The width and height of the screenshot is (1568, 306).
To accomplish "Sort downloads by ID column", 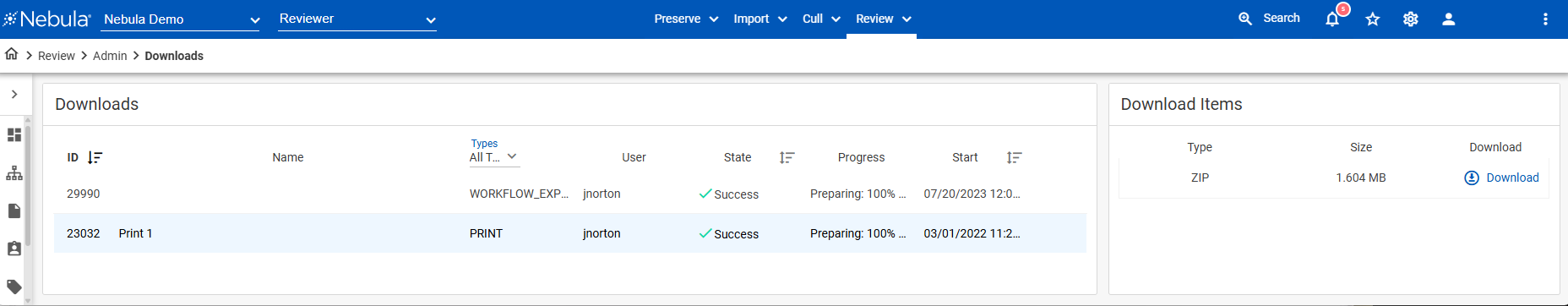I will pyautogui.click(x=95, y=157).
